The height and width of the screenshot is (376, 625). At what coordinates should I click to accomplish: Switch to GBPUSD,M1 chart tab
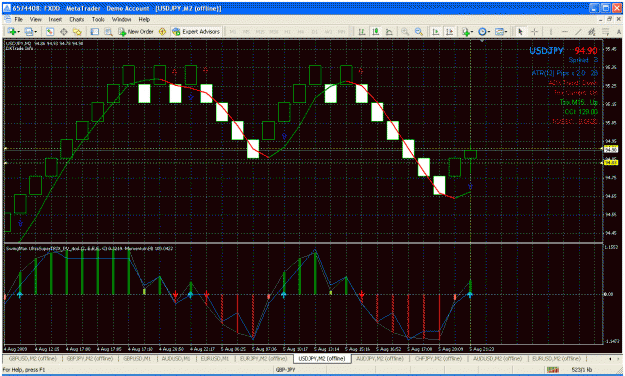137,358
